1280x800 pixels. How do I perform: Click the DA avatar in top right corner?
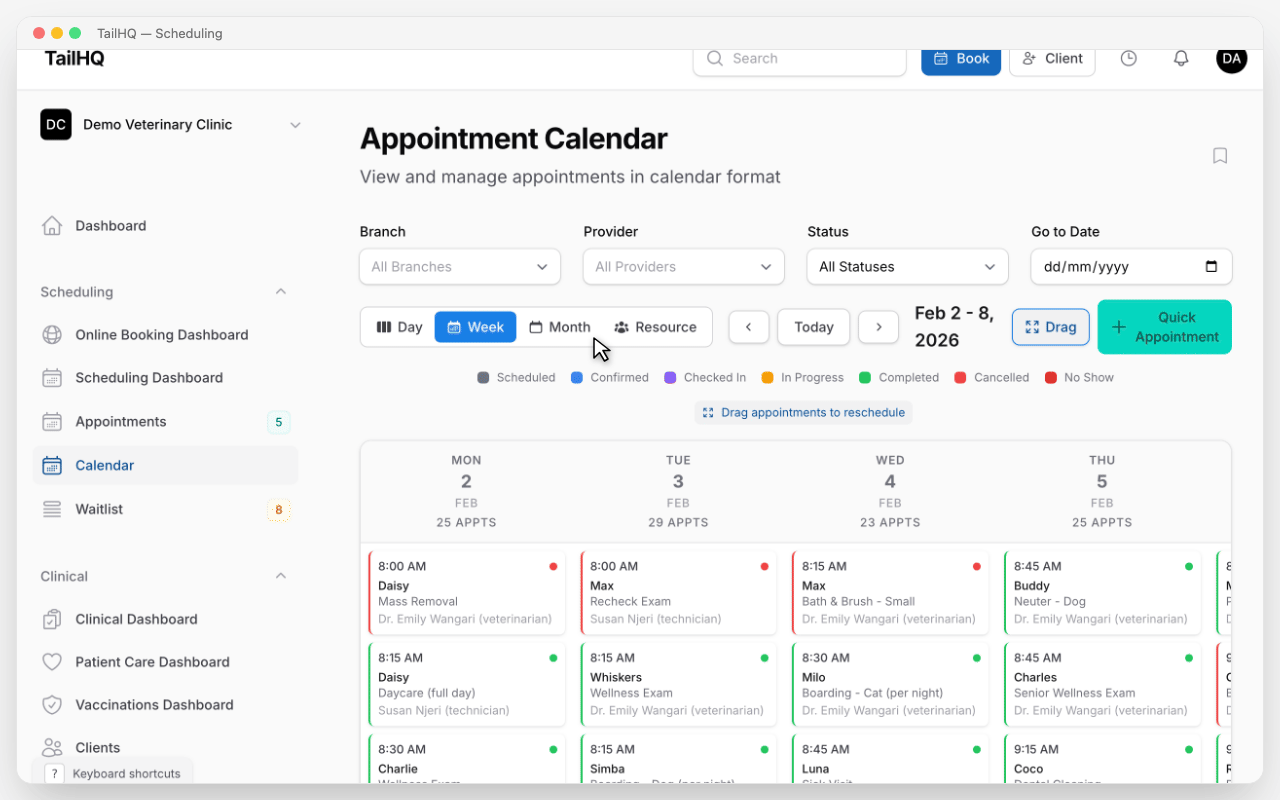1231,59
